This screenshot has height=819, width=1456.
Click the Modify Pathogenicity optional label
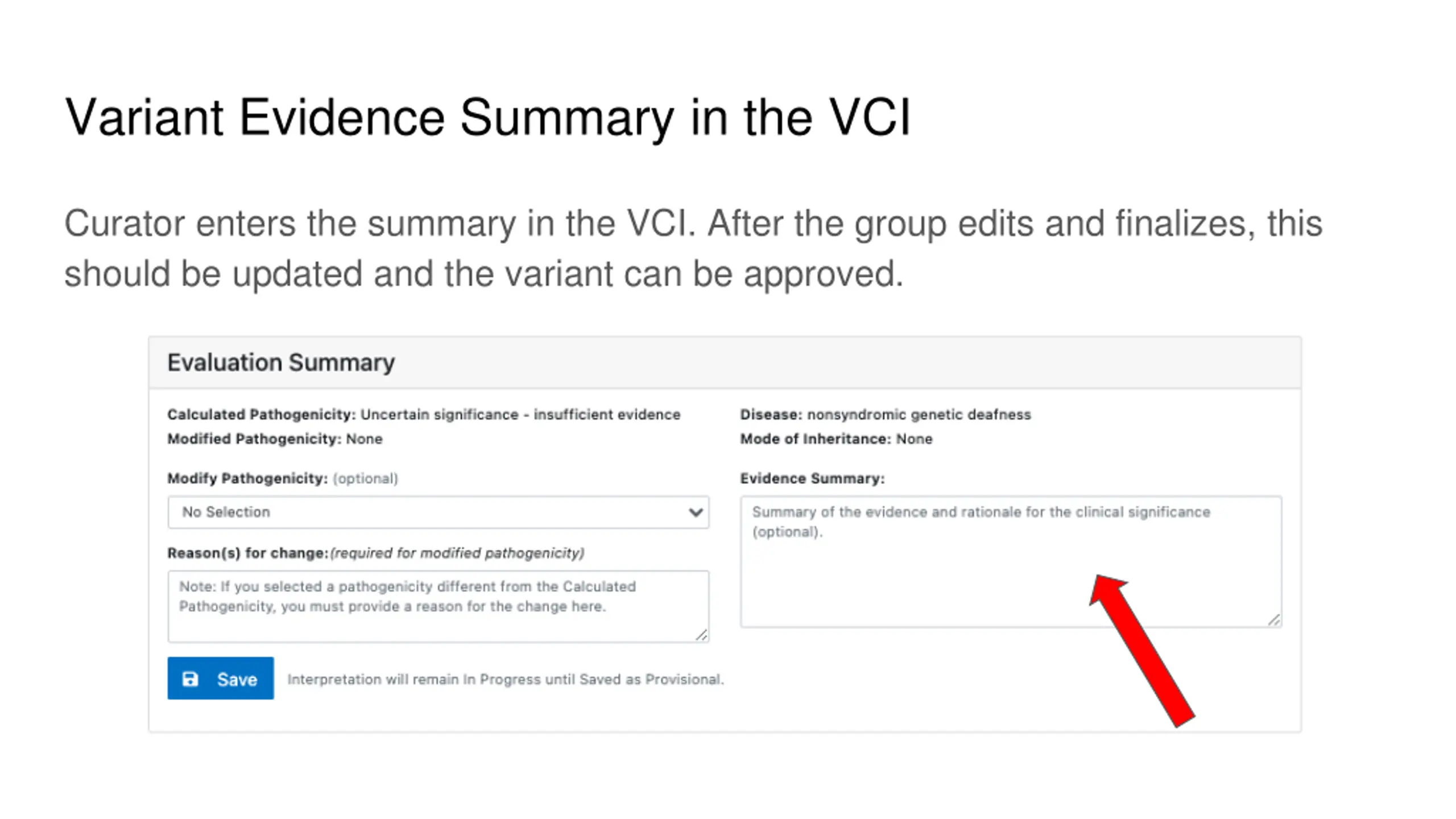click(x=283, y=479)
